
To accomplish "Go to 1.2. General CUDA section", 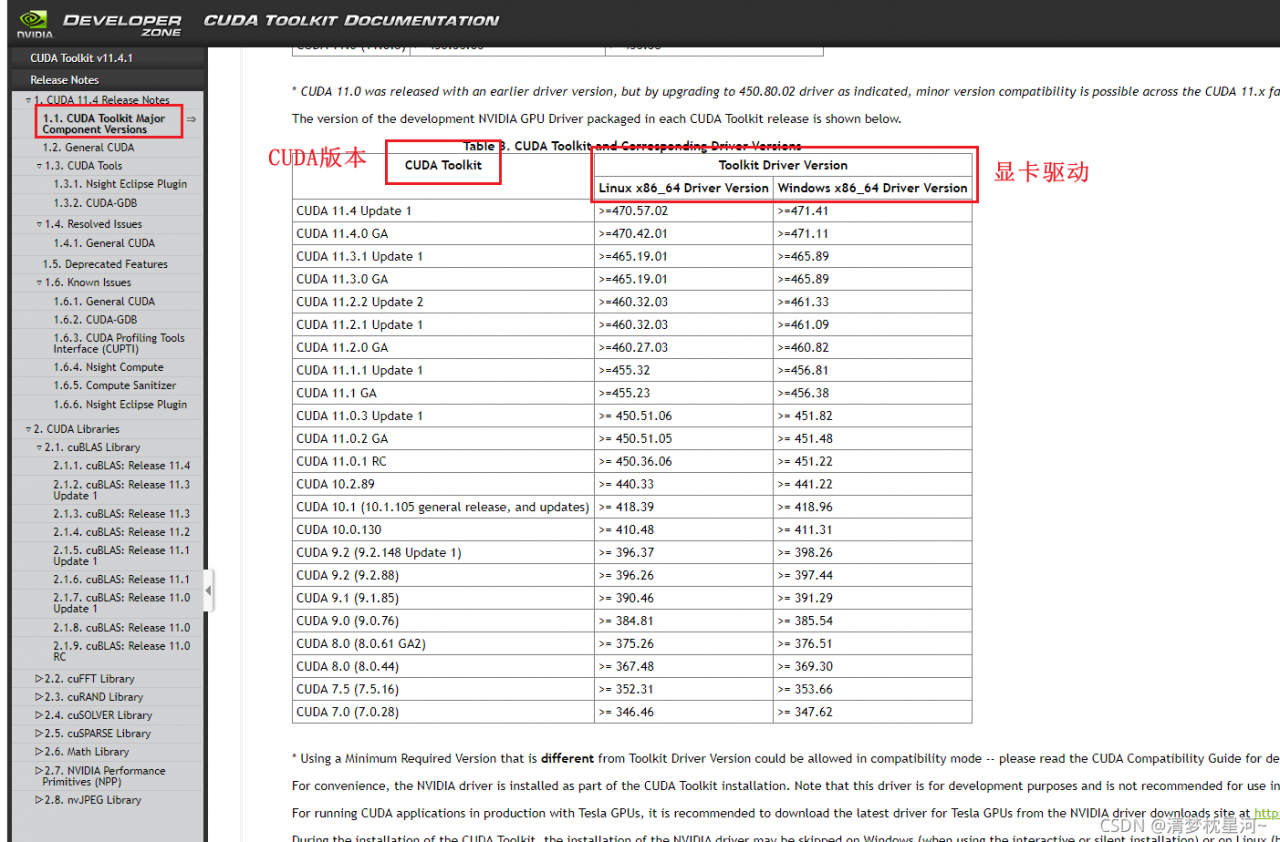I will (x=88, y=147).
